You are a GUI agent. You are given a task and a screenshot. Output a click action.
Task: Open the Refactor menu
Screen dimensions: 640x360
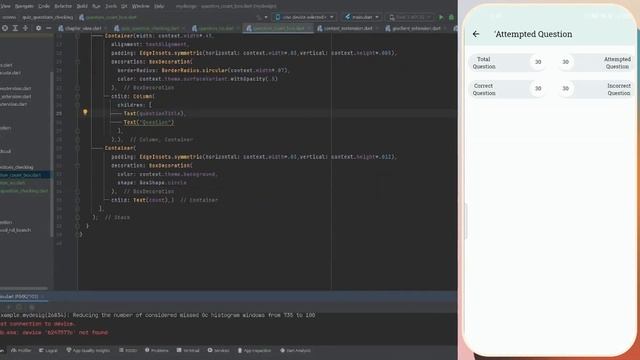point(63,6)
